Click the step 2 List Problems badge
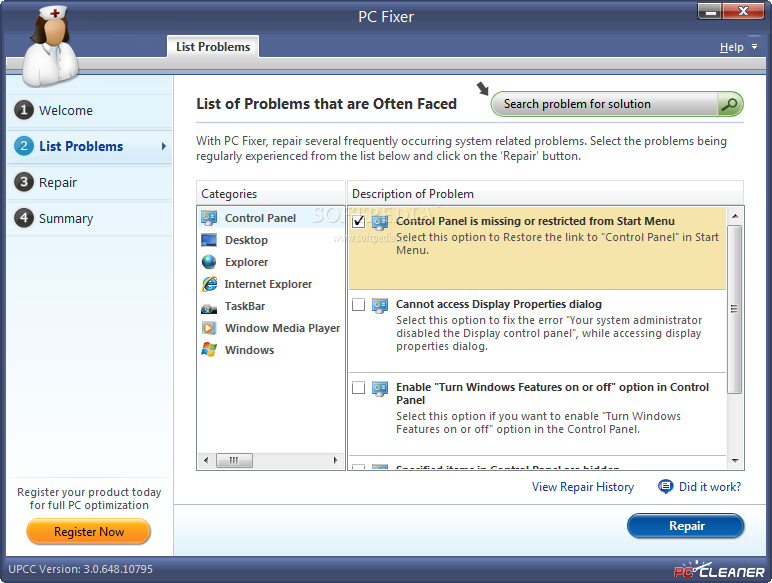Viewport: 772px width, 583px height. [x=24, y=146]
